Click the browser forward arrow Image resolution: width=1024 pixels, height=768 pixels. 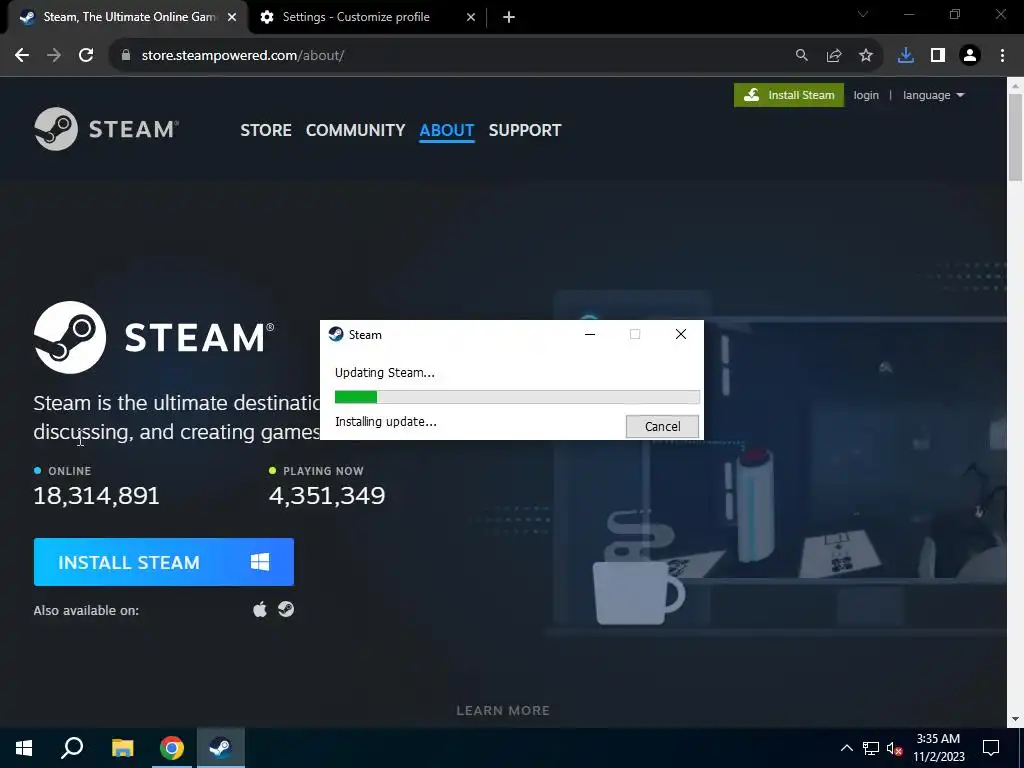[54, 56]
